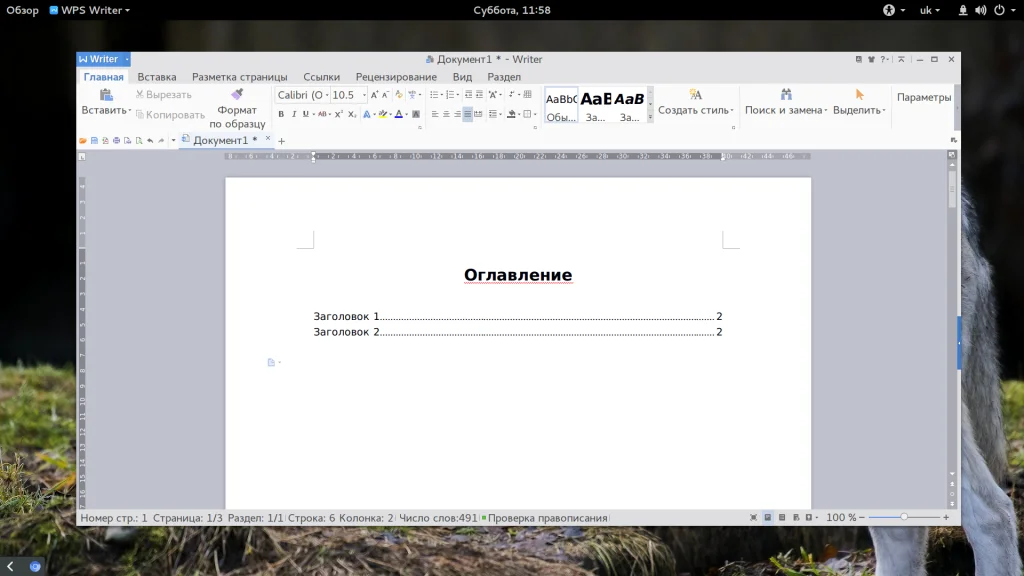Image resolution: width=1024 pixels, height=576 pixels.
Task: Open a new document tab with plus
Action: (x=282, y=141)
